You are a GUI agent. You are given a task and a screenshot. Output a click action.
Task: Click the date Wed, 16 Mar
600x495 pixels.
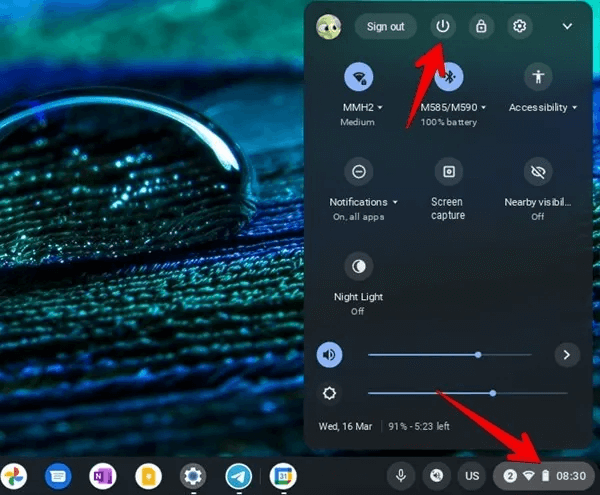coord(345,426)
